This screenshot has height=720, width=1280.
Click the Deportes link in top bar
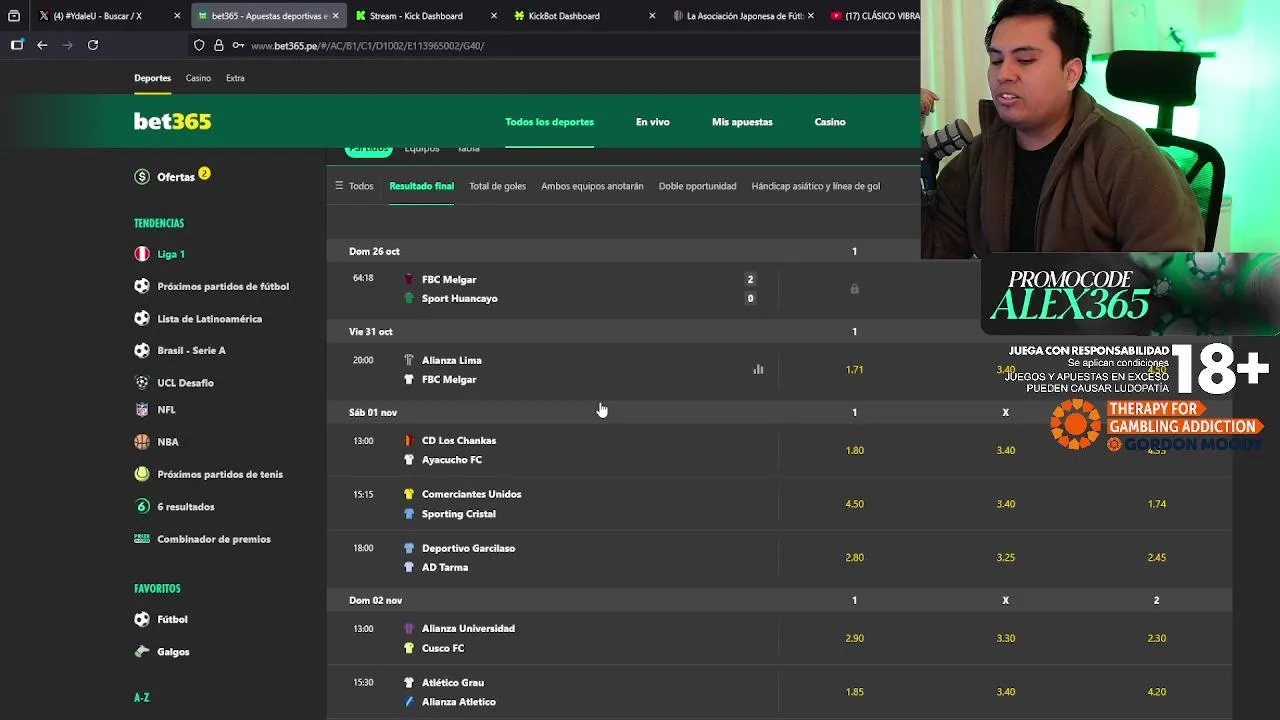(152, 78)
